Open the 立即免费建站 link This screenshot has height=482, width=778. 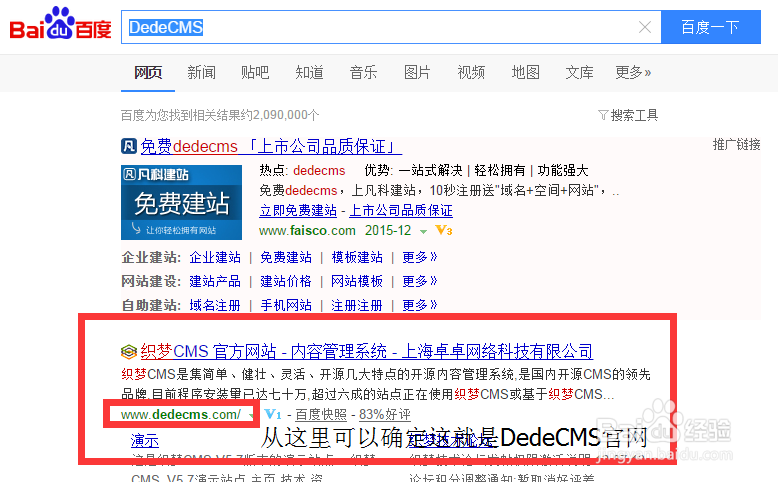pyautogui.click(x=298, y=210)
